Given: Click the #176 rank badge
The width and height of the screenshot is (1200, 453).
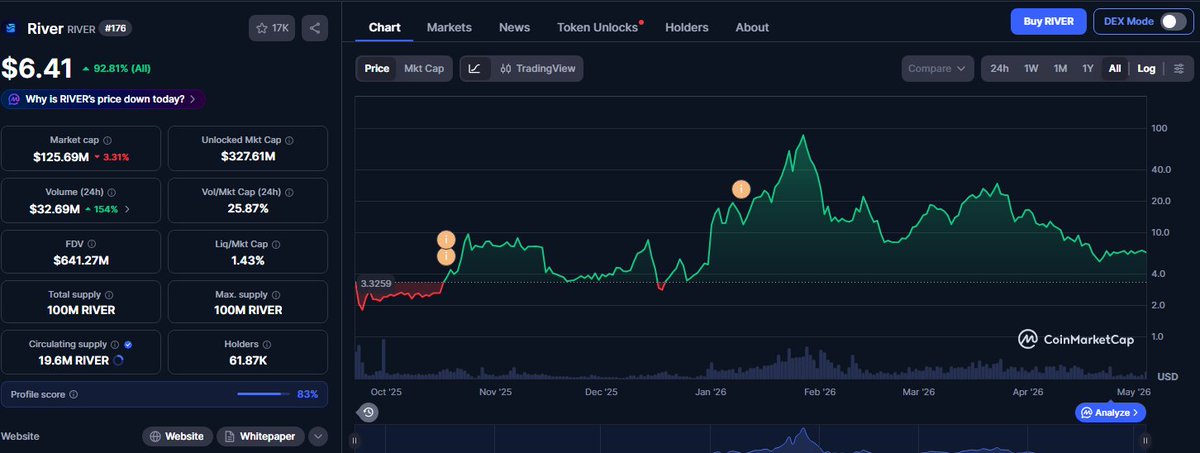Looking at the screenshot, I should pyautogui.click(x=117, y=29).
